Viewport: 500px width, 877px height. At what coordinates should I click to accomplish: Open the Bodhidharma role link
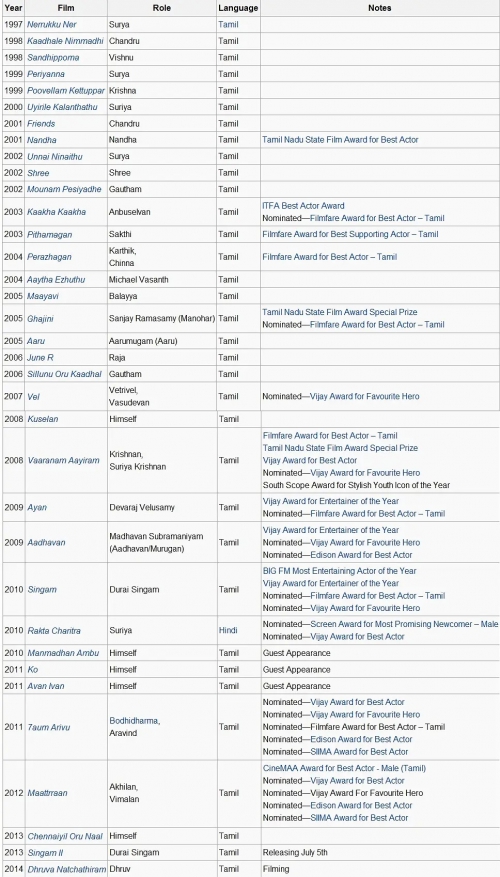tap(134, 721)
